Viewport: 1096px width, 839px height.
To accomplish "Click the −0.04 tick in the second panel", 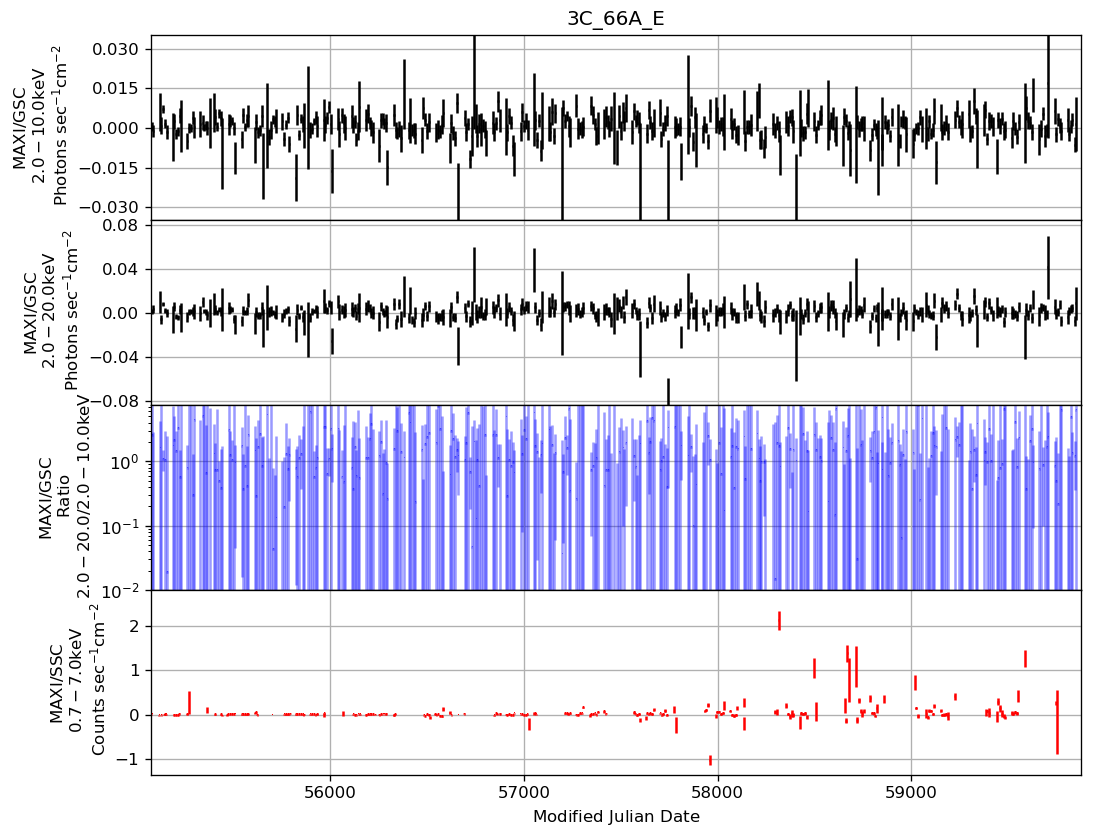I will point(115,357).
